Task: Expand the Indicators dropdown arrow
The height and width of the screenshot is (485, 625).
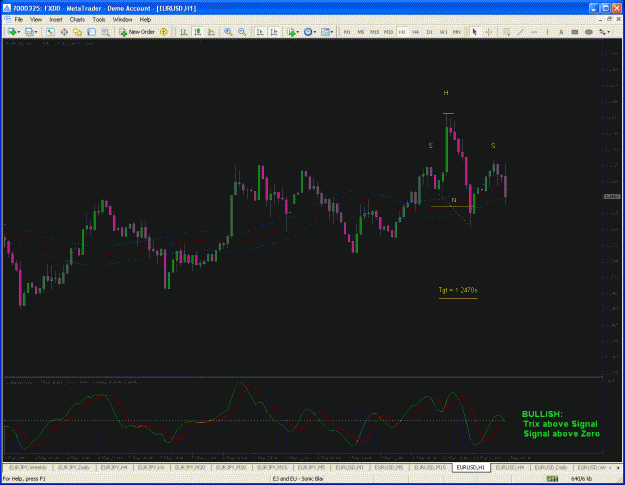Action: click(x=297, y=32)
